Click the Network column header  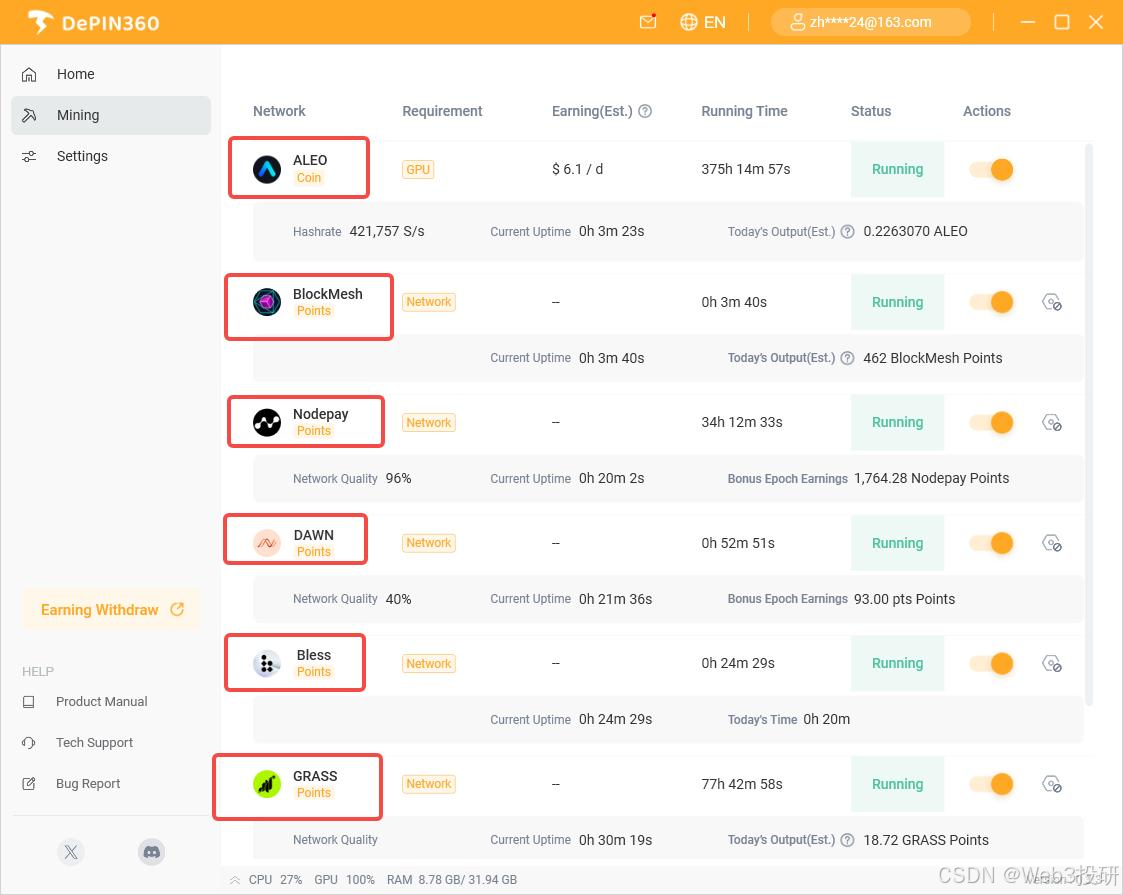coord(279,111)
